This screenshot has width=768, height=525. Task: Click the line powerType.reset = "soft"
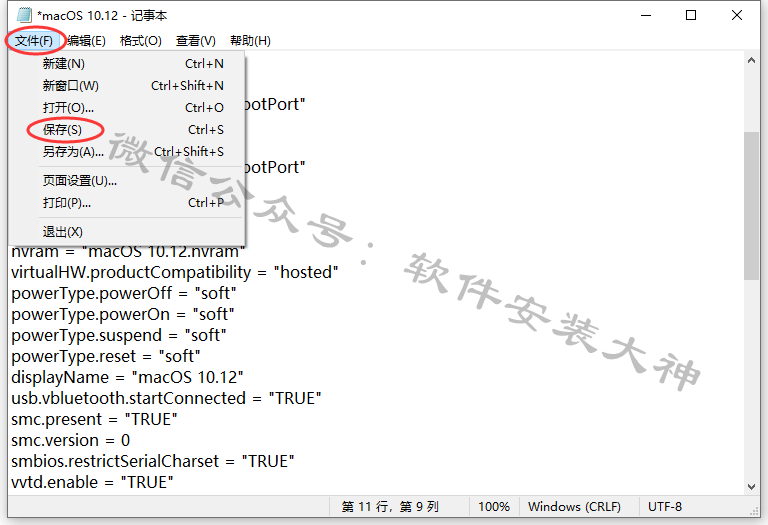pyautogui.click(x=106, y=356)
